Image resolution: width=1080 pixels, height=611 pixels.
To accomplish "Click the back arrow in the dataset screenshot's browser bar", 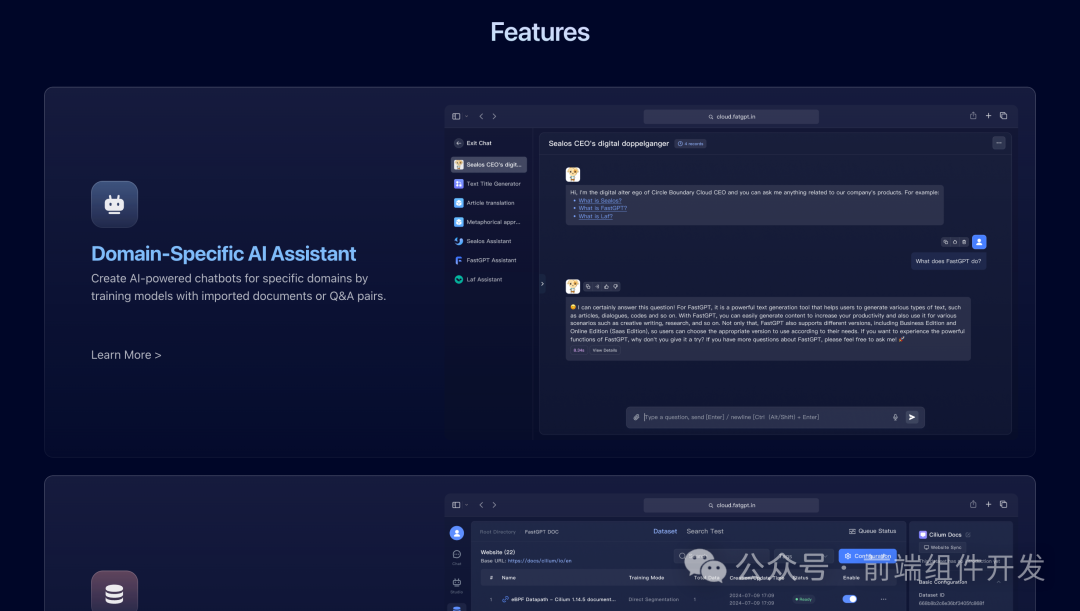I will pos(481,505).
